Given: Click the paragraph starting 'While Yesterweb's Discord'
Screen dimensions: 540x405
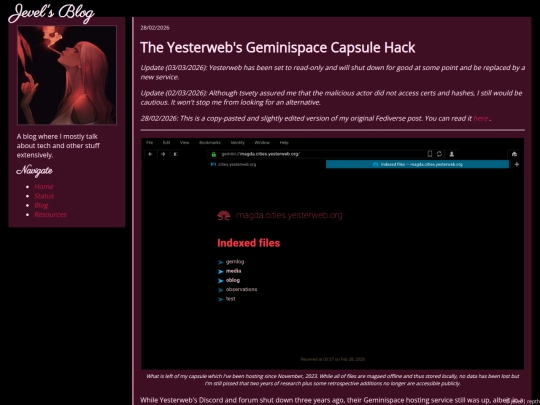Looking at the screenshot, I should point(332,400).
